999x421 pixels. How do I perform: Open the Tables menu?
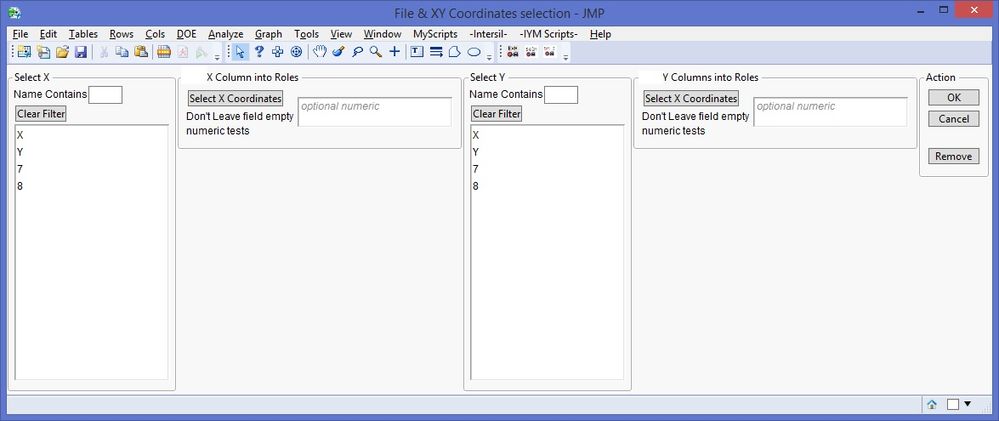[83, 34]
